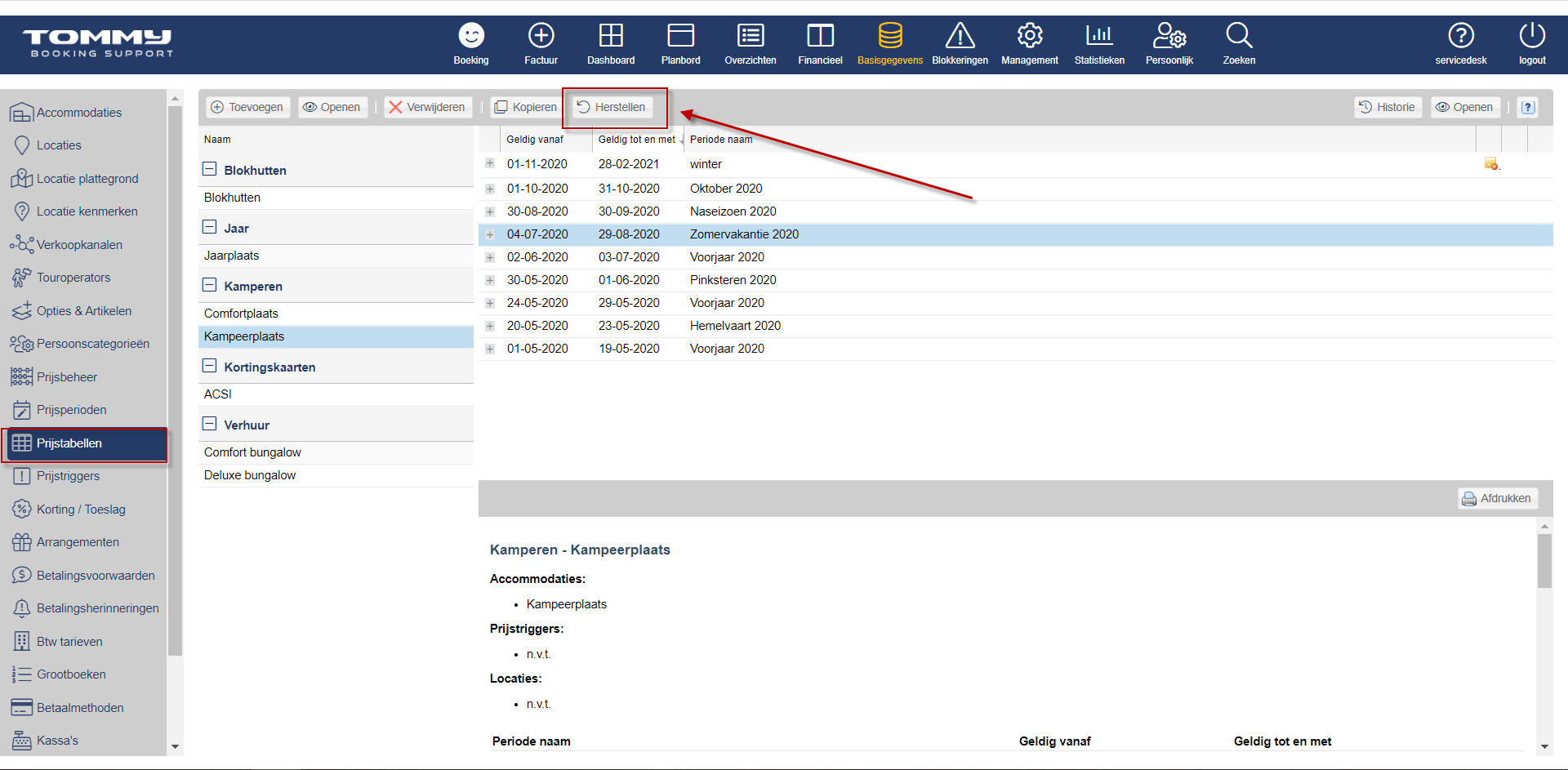The image size is (1568, 770).
Task: Click the 01-05-2020 date cell
Action: point(537,349)
